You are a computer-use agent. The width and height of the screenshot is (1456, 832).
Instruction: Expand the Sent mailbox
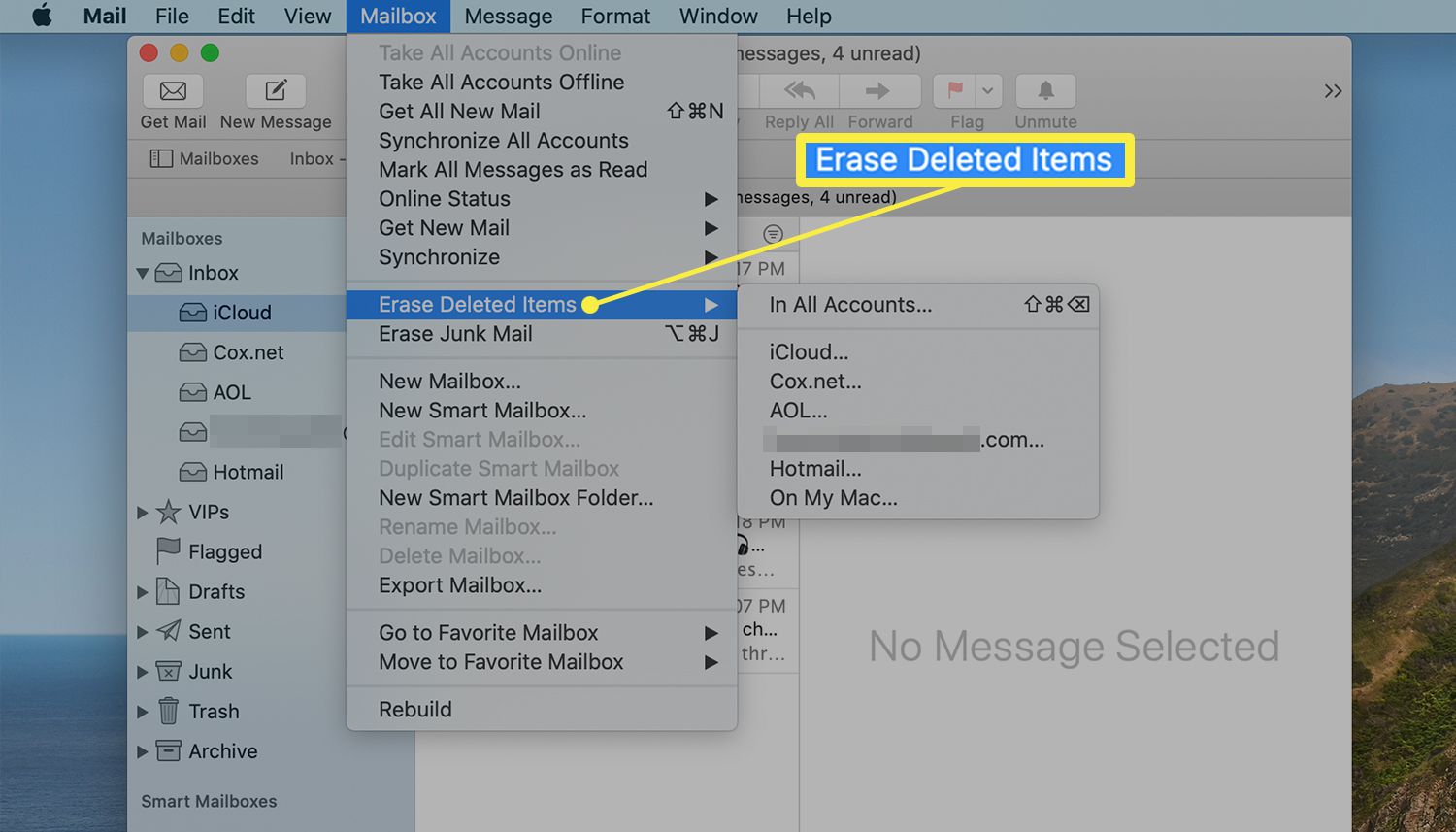(x=143, y=631)
